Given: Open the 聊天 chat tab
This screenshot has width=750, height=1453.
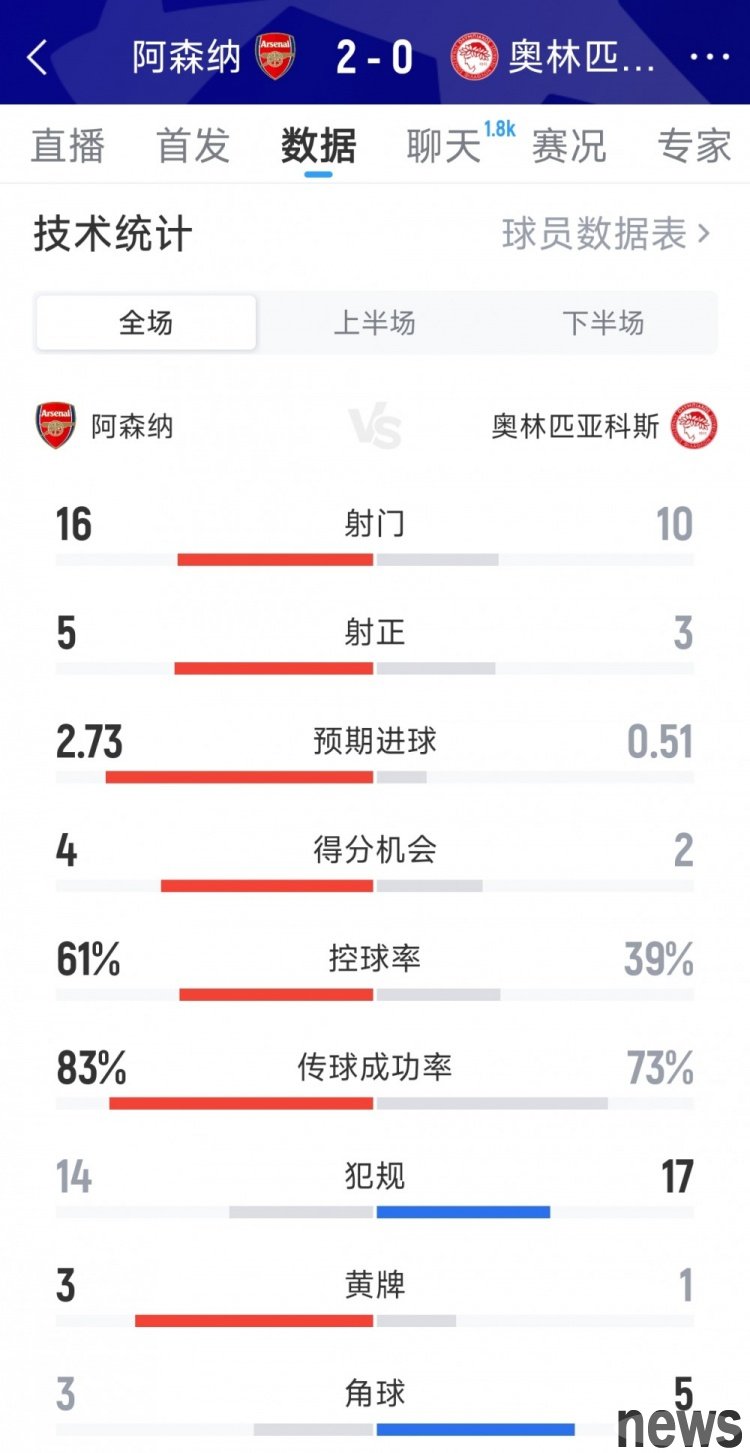Looking at the screenshot, I should click(x=444, y=146).
